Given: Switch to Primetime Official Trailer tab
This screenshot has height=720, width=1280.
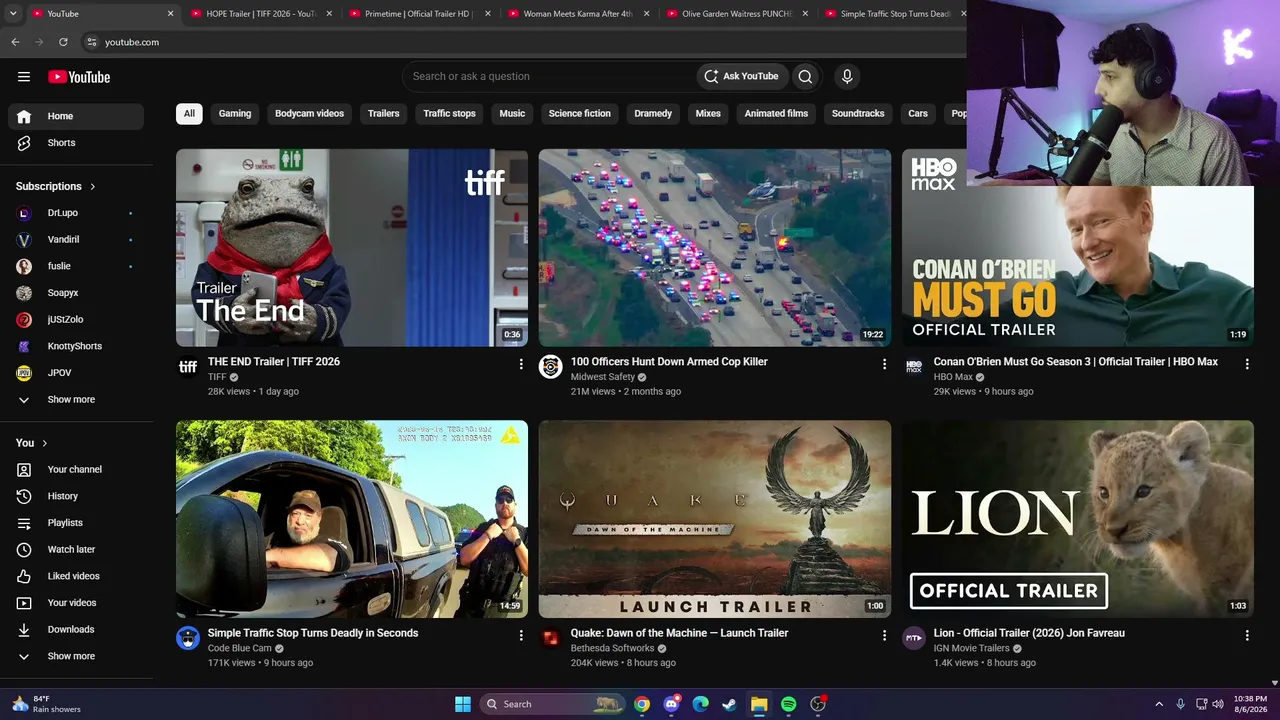Looking at the screenshot, I should click(x=418, y=14).
